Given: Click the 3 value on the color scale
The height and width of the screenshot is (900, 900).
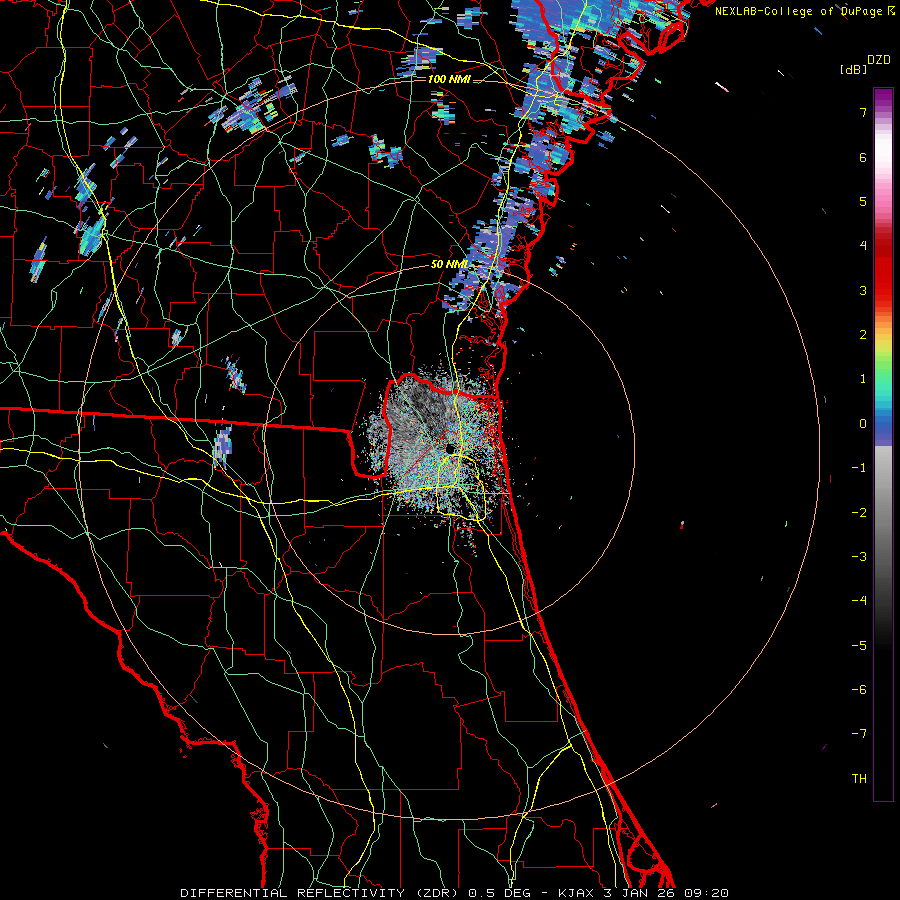Looking at the screenshot, I should click(x=863, y=290).
